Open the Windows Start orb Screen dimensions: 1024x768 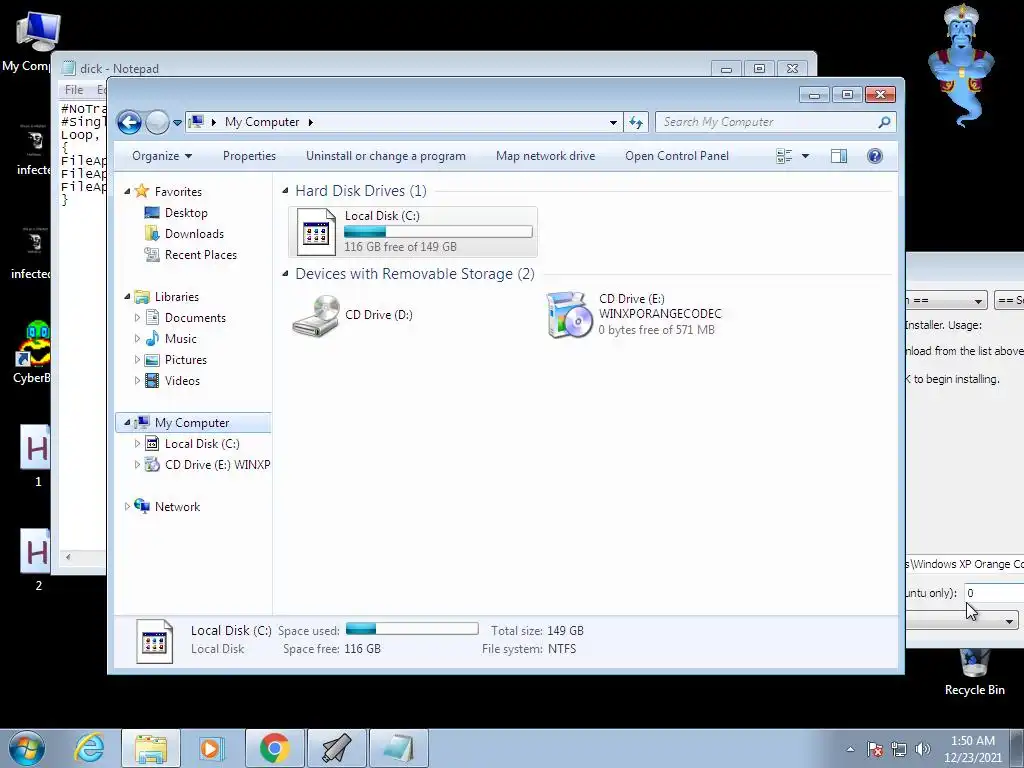(26, 748)
